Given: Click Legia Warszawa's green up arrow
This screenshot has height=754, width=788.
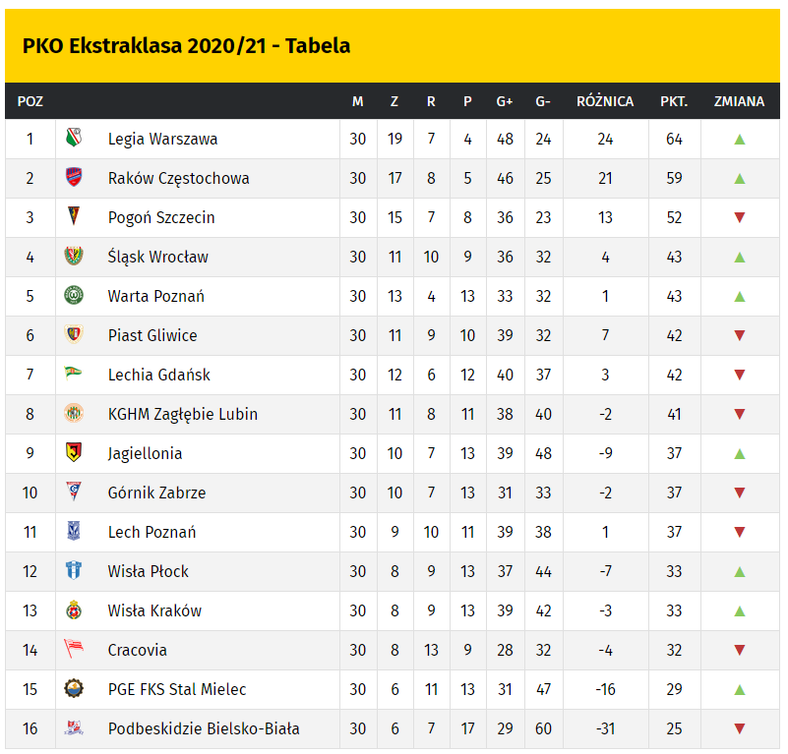Looking at the screenshot, I should [739, 139].
